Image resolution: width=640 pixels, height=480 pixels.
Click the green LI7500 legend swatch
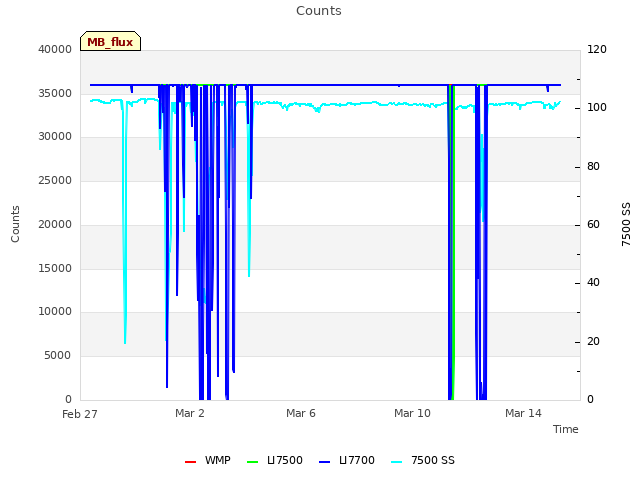pos(253,462)
